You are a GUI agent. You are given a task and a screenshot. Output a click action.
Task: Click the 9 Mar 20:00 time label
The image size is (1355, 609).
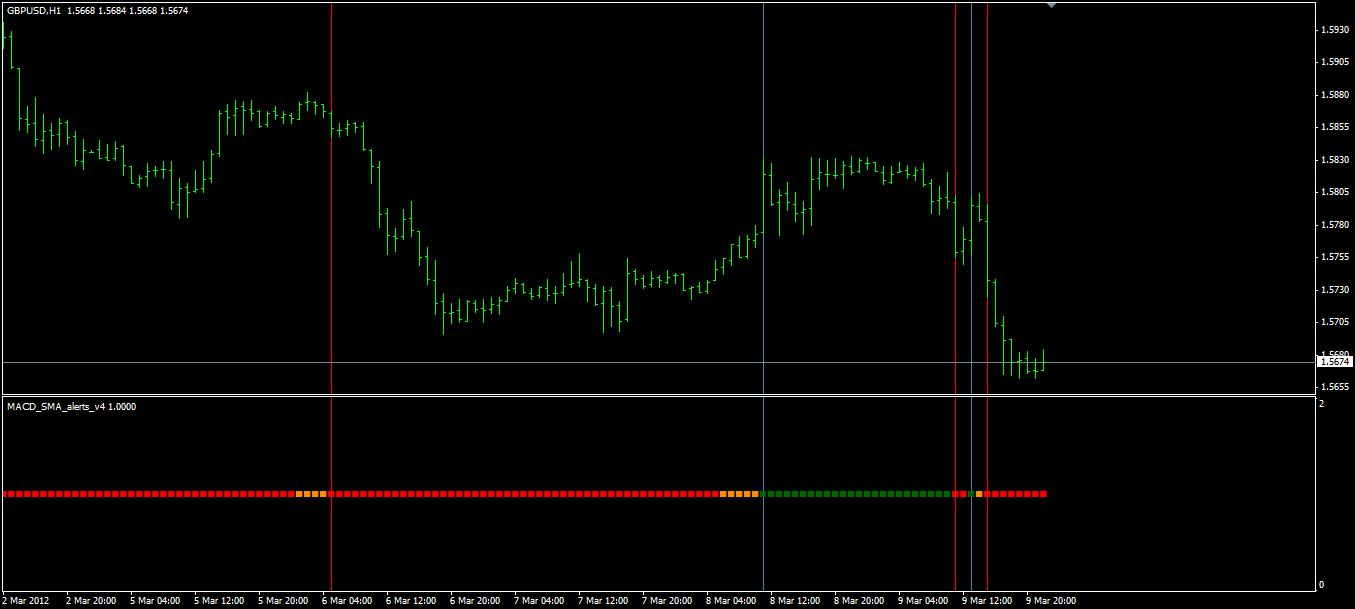[1051, 601]
